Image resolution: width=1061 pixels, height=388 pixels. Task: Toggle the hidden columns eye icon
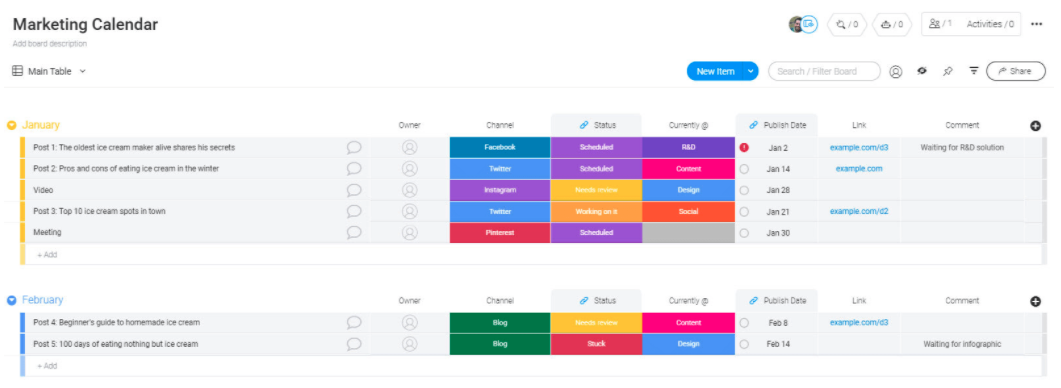click(922, 70)
